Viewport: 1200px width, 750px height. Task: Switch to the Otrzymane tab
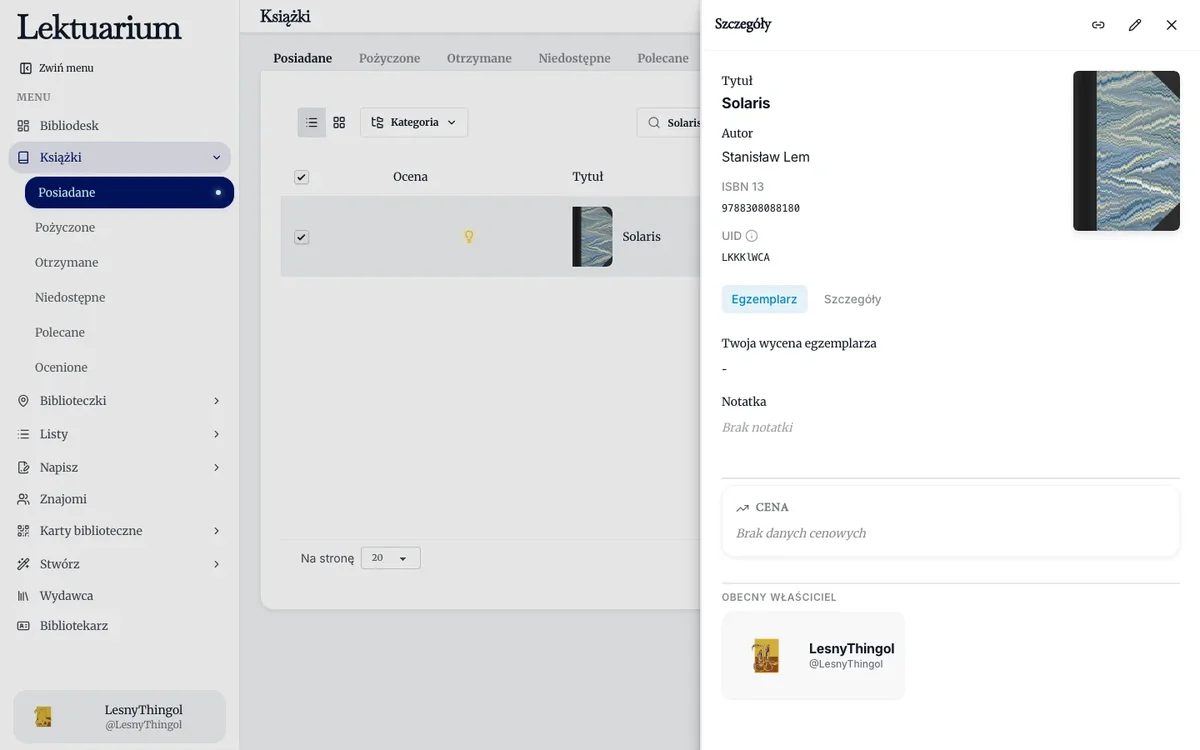click(x=479, y=58)
